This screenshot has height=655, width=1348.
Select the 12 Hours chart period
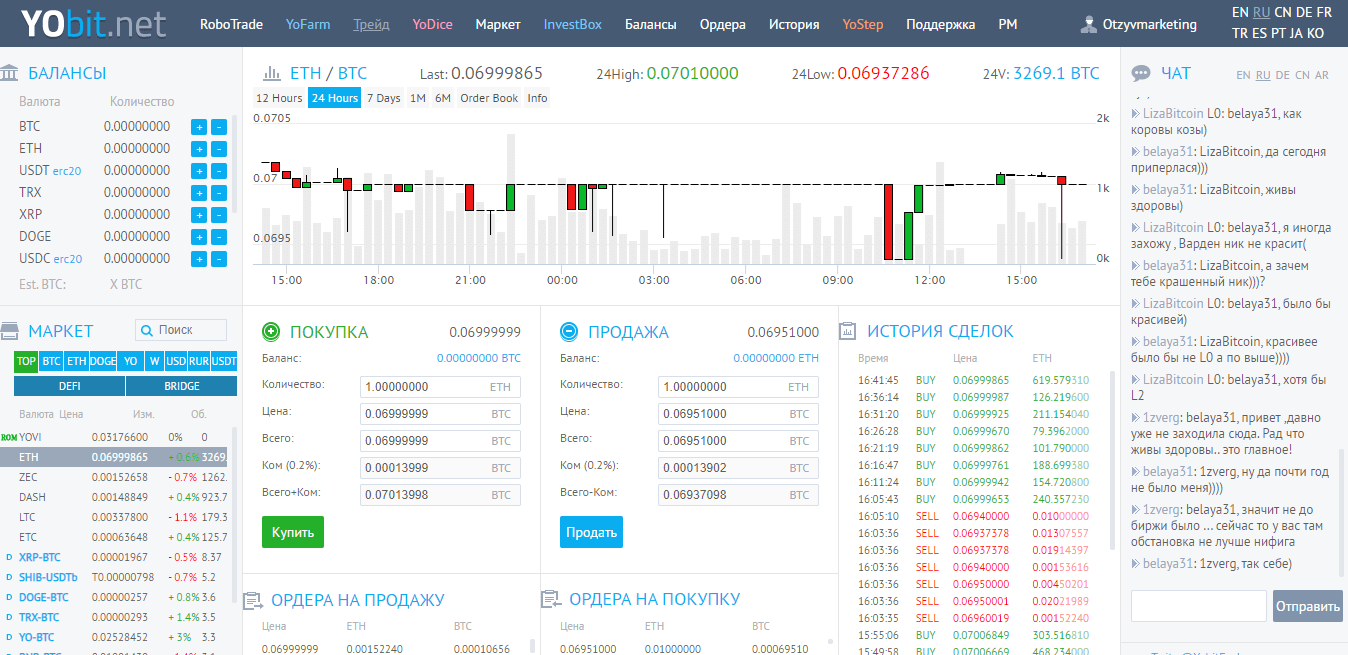tap(279, 98)
